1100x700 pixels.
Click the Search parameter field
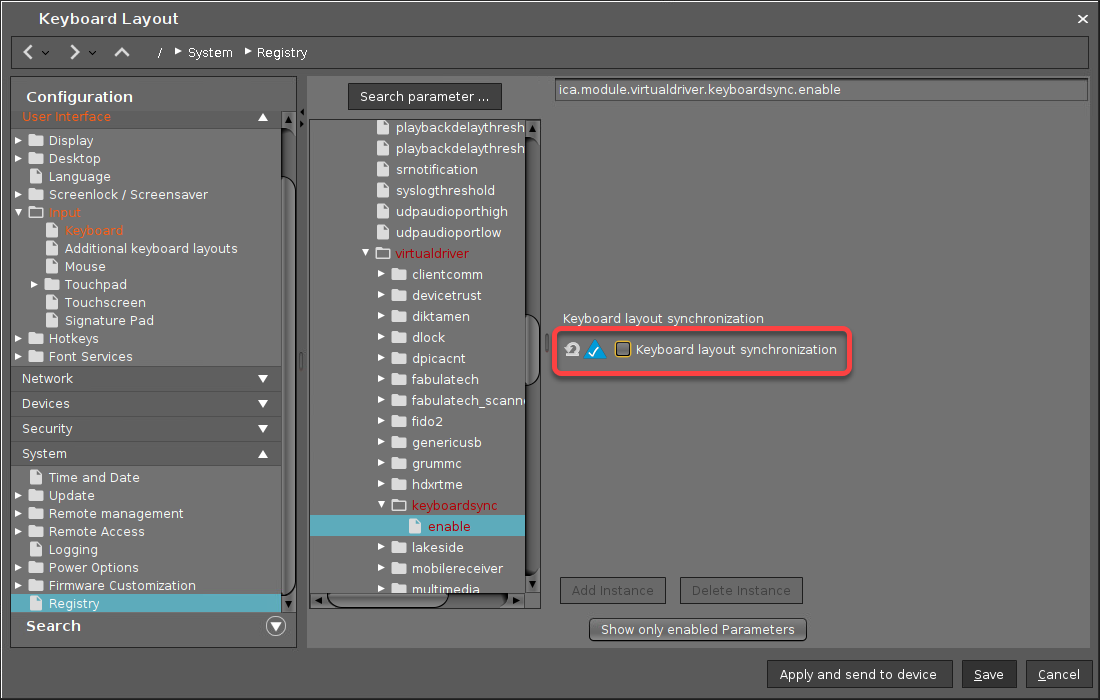pyautogui.click(x=424, y=97)
